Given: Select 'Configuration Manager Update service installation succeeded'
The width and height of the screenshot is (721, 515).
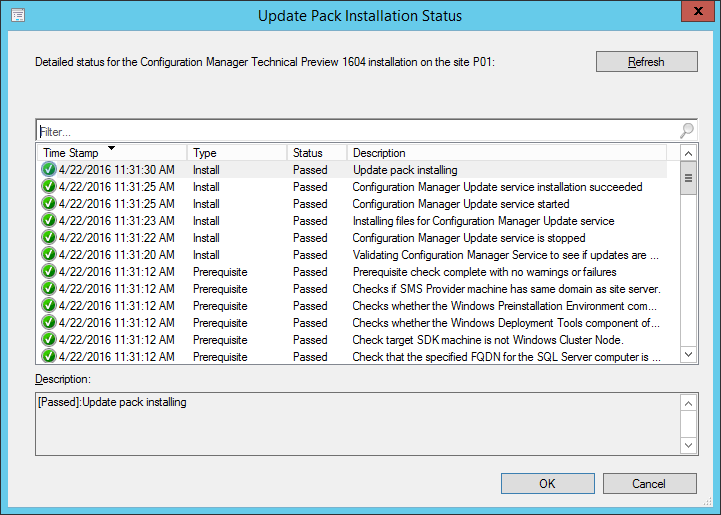Looking at the screenshot, I should [498, 187].
